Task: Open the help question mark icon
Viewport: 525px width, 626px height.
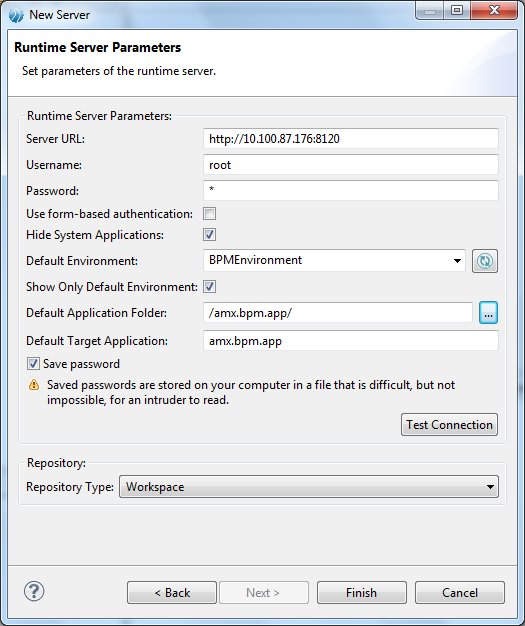Action: pos(34,591)
